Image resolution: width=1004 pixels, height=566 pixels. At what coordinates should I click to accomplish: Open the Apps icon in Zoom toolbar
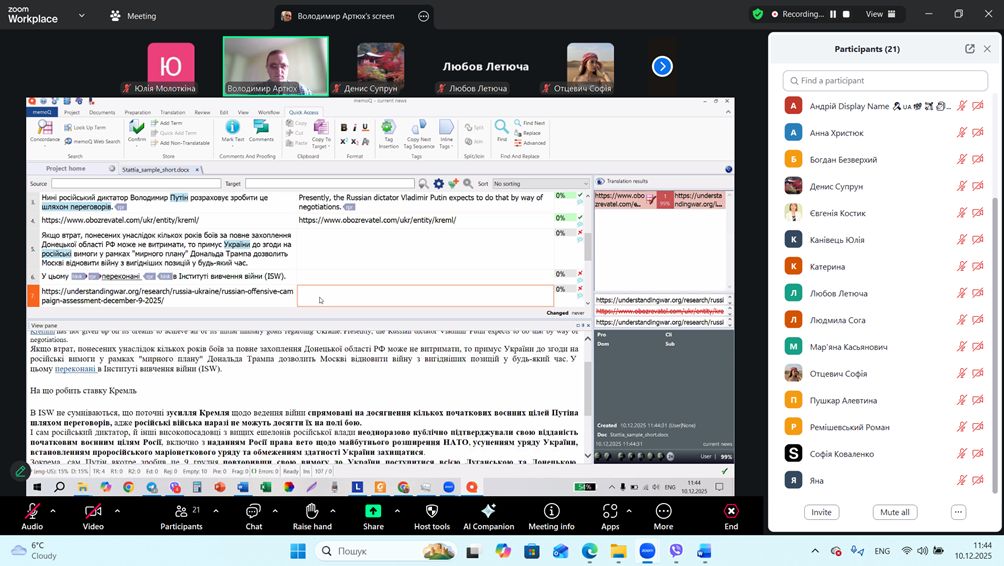(x=610, y=510)
